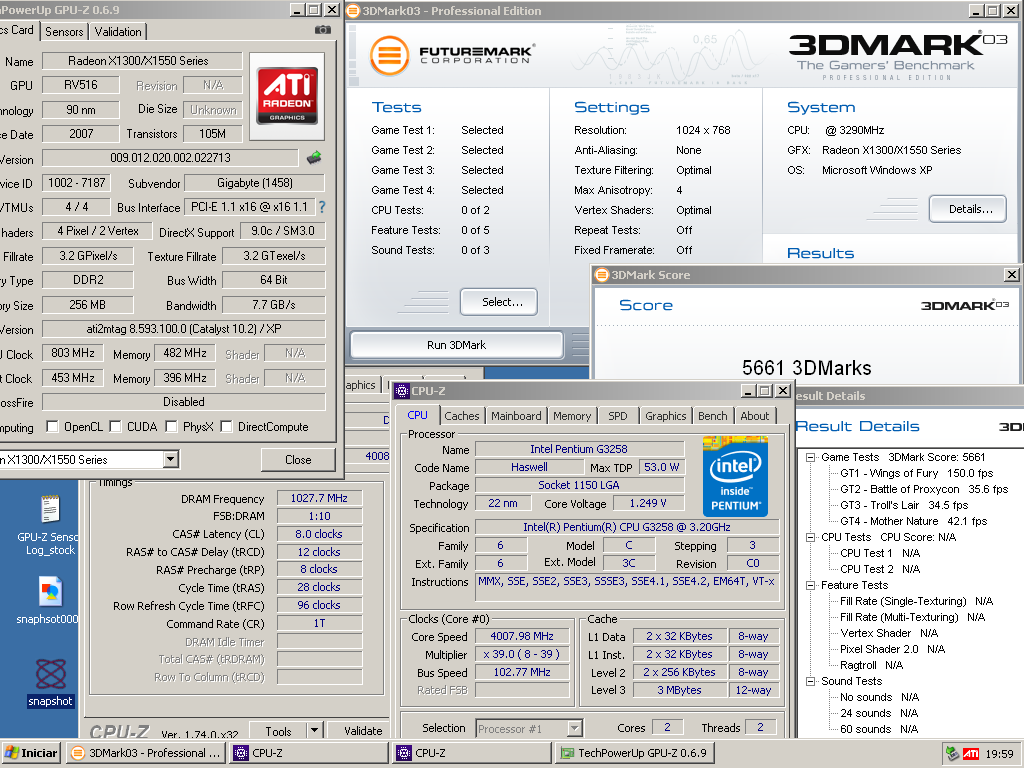Enable the OpenCL checkbox
Viewport: 1024px width, 768px height.
(x=52, y=426)
